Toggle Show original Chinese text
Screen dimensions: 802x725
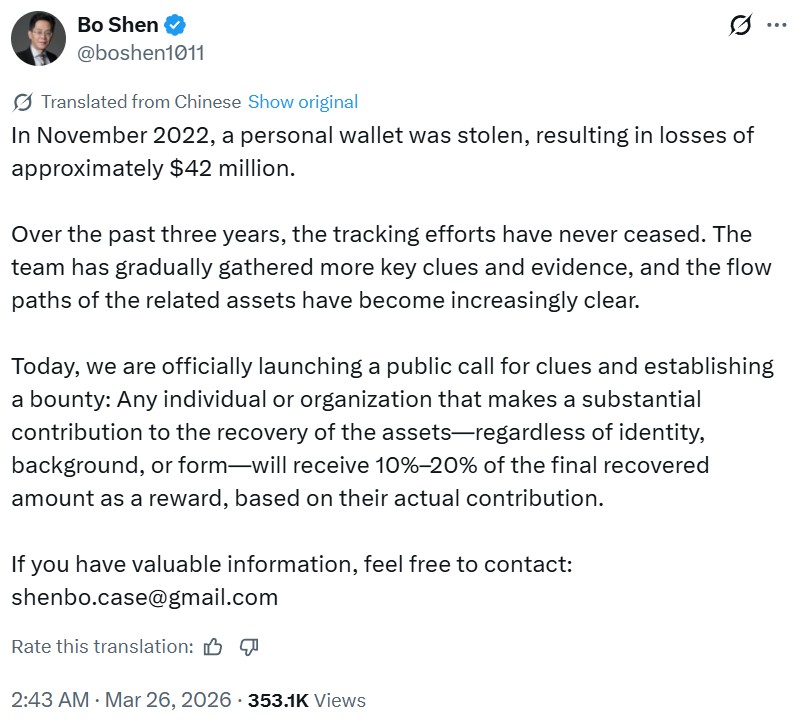click(302, 102)
